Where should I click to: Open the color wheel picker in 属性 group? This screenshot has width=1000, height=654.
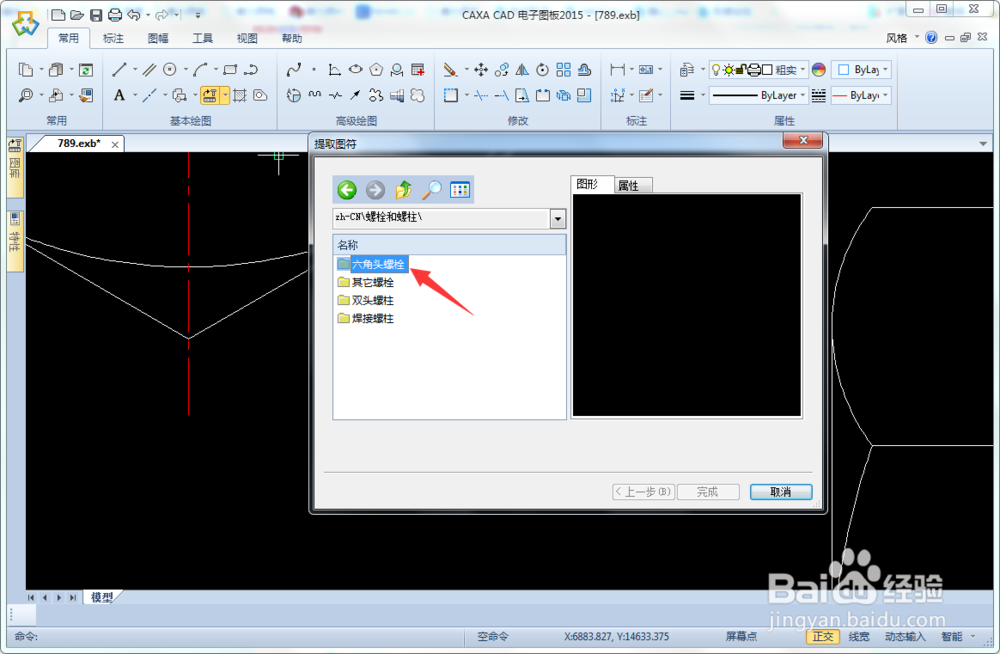click(x=819, y=70)
